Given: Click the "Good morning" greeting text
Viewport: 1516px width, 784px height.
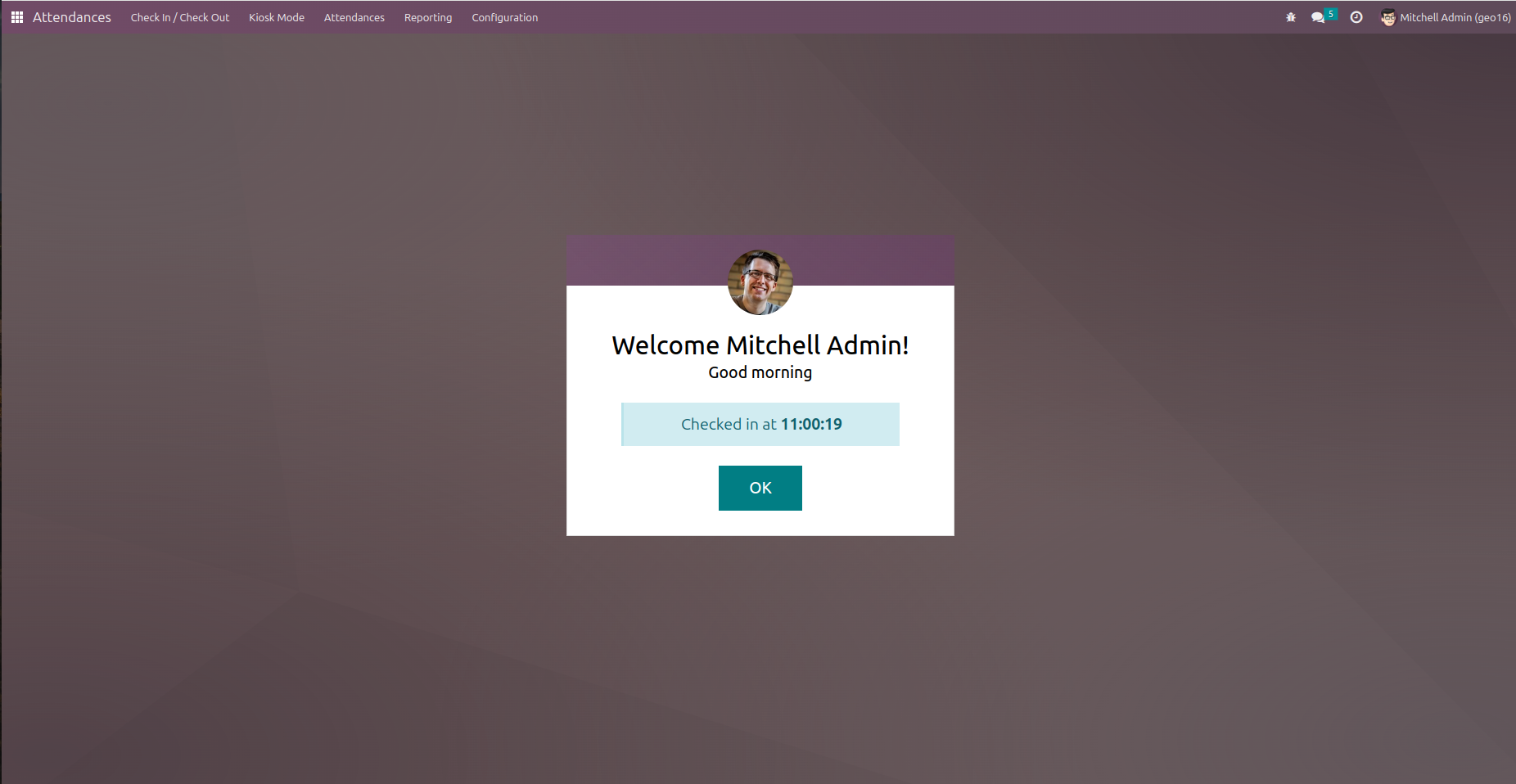Looking at the screenshot, I should point(760,372).
